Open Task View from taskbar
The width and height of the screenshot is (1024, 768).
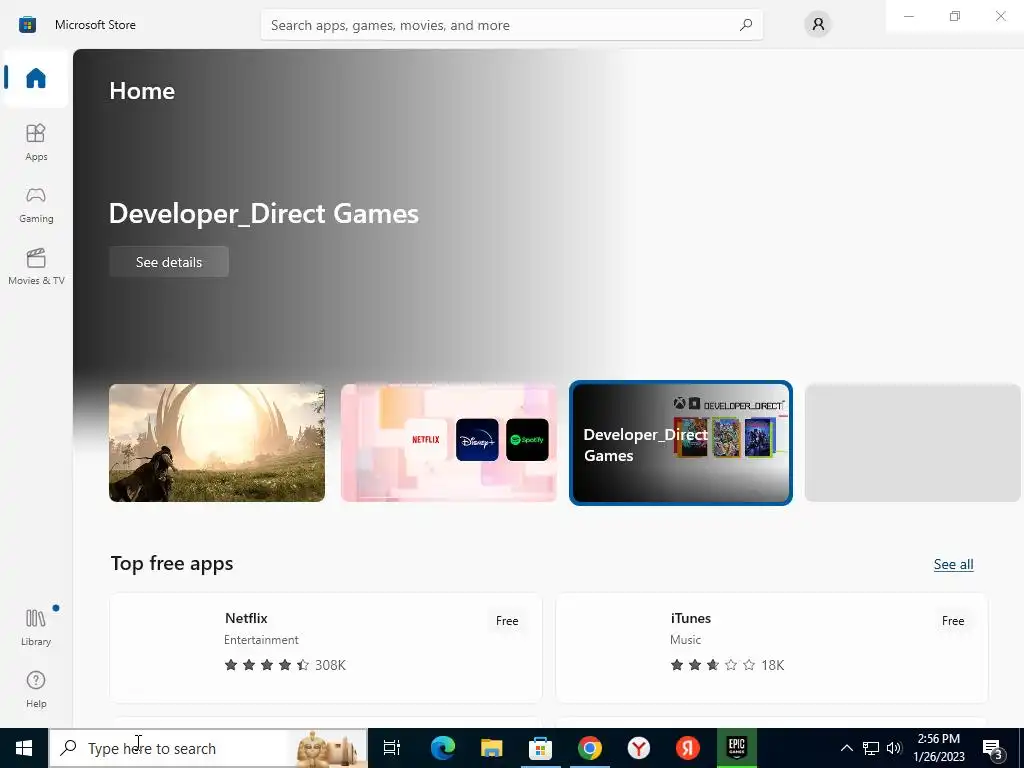click(x=392, y=748)
